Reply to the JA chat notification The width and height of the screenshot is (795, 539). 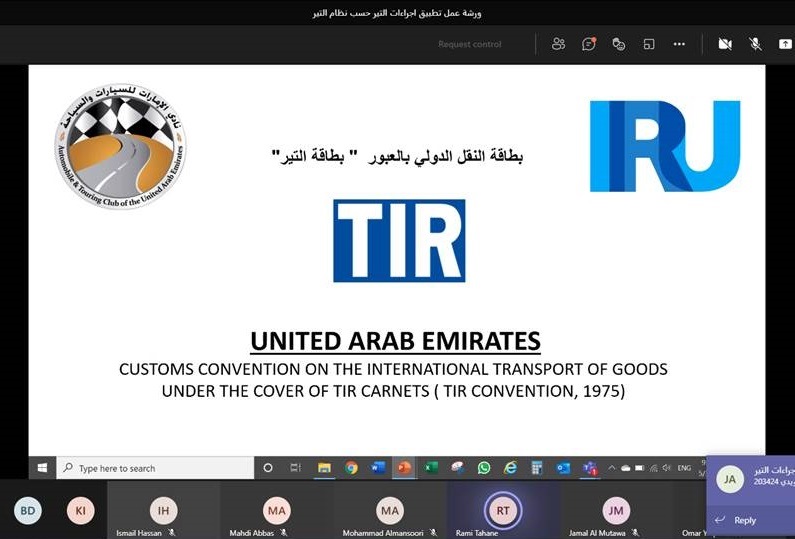744,520
